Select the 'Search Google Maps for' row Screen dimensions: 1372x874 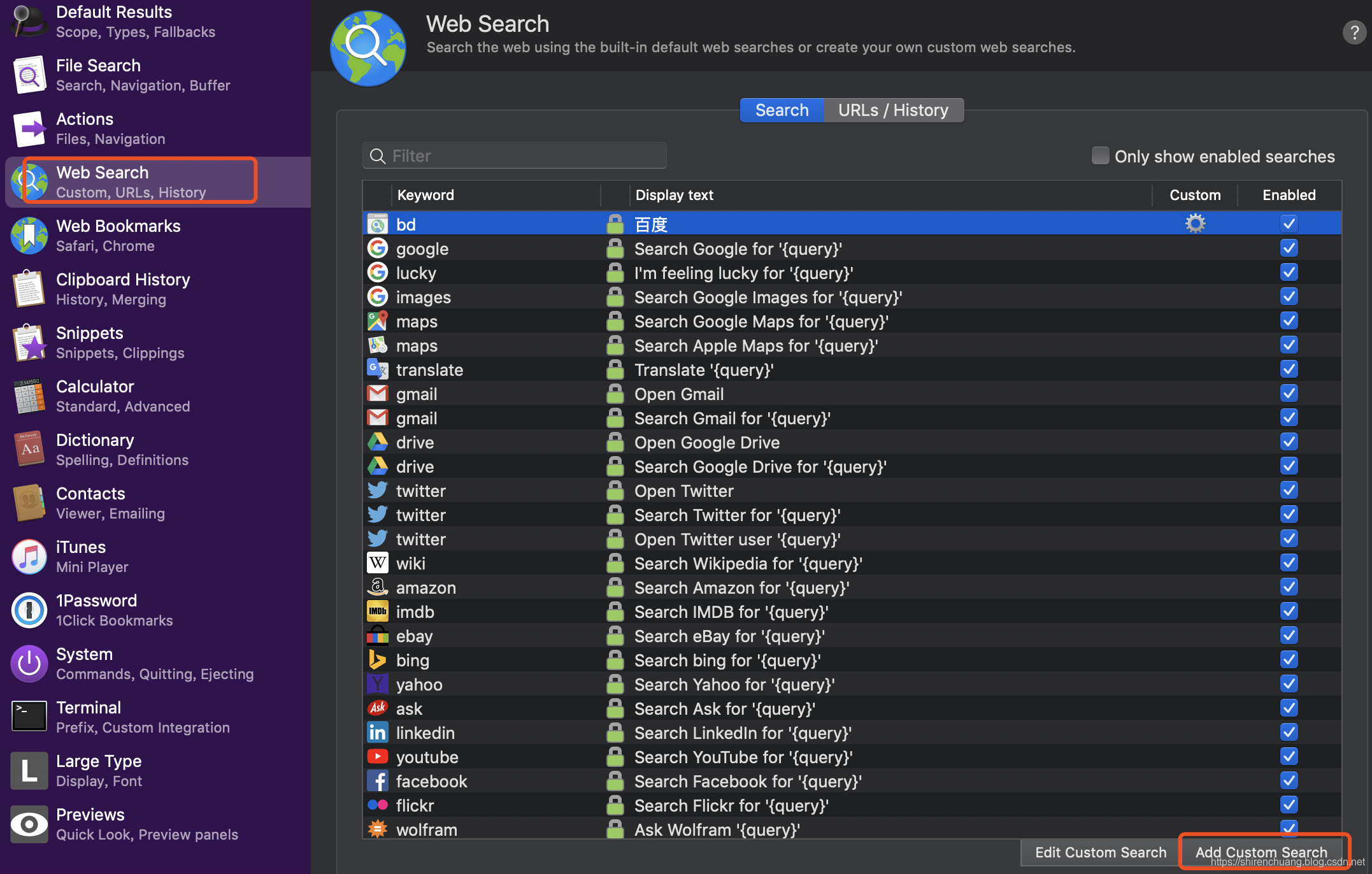852,321
